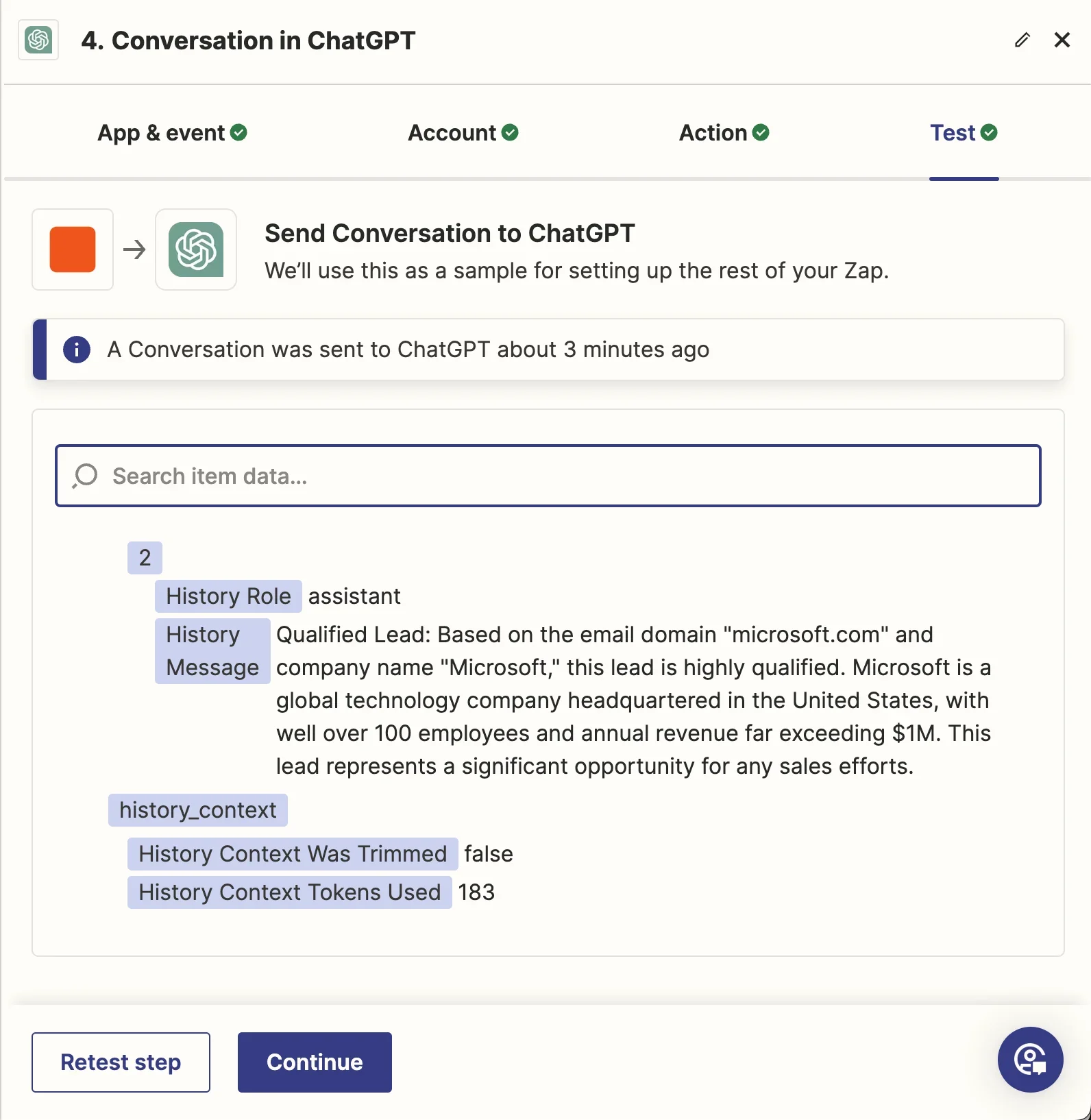Image resolution: width=1091 pixels, height=1120 pixels.
Task: Open the App & event tab
Action: tap(172, 133)
